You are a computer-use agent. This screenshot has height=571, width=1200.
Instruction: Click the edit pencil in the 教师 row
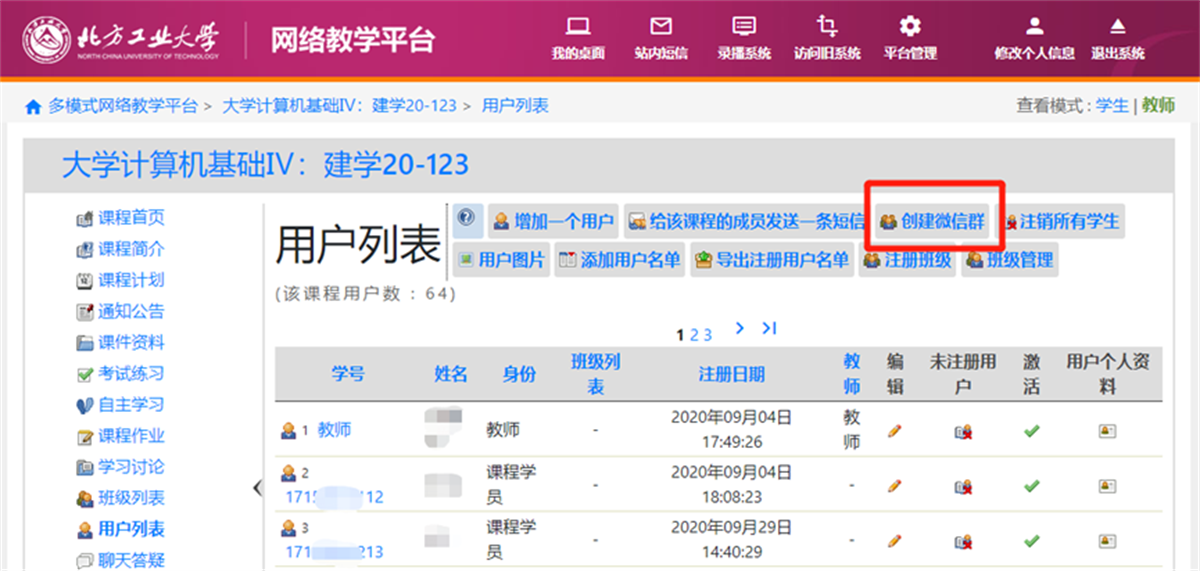tap(894, 431)
